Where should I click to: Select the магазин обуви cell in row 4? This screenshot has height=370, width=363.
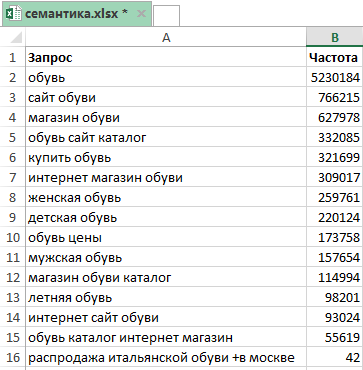coord(166,117)
